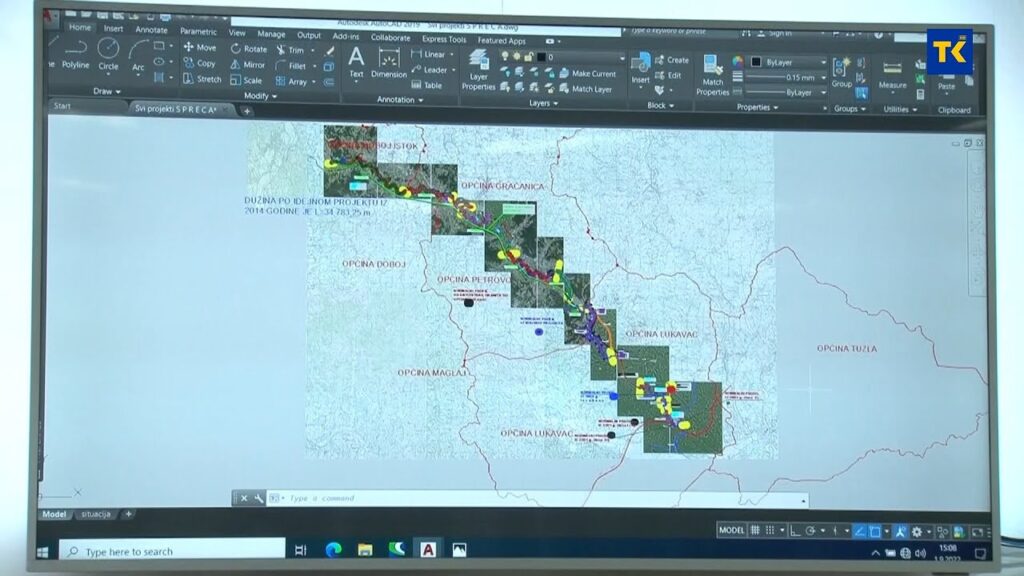
Task: Open the Annotate ribbon tab
Action: [152, 30]
